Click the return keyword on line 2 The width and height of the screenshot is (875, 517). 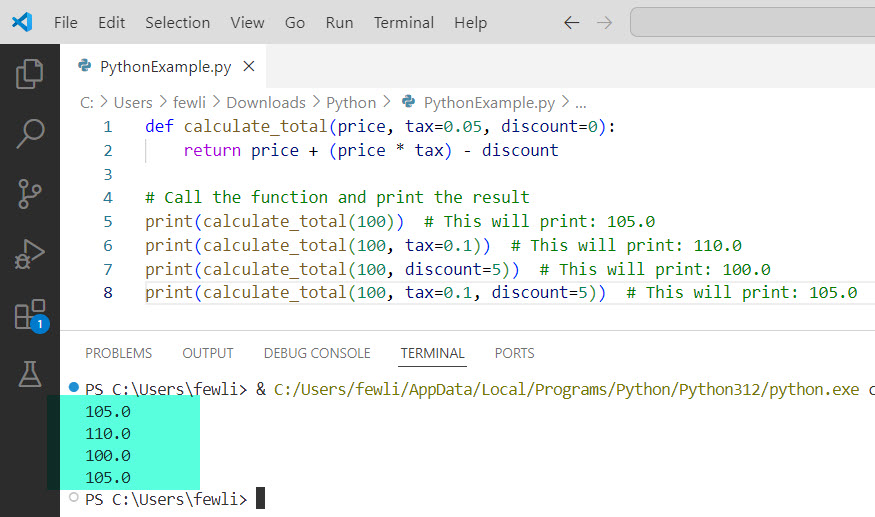coord(212,151)
